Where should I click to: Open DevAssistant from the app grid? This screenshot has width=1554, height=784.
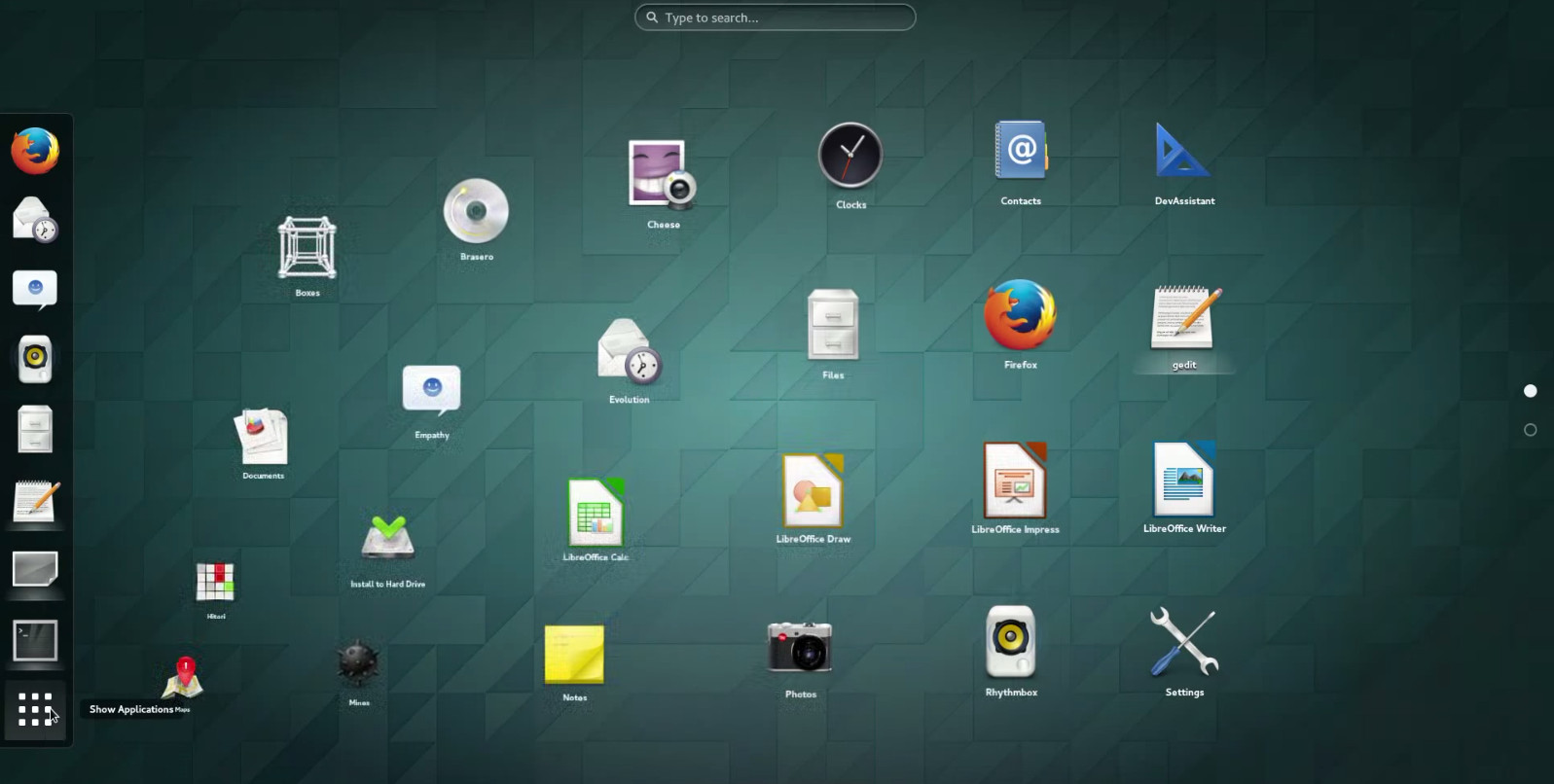pyautogui.click(x=1183, y=152)
